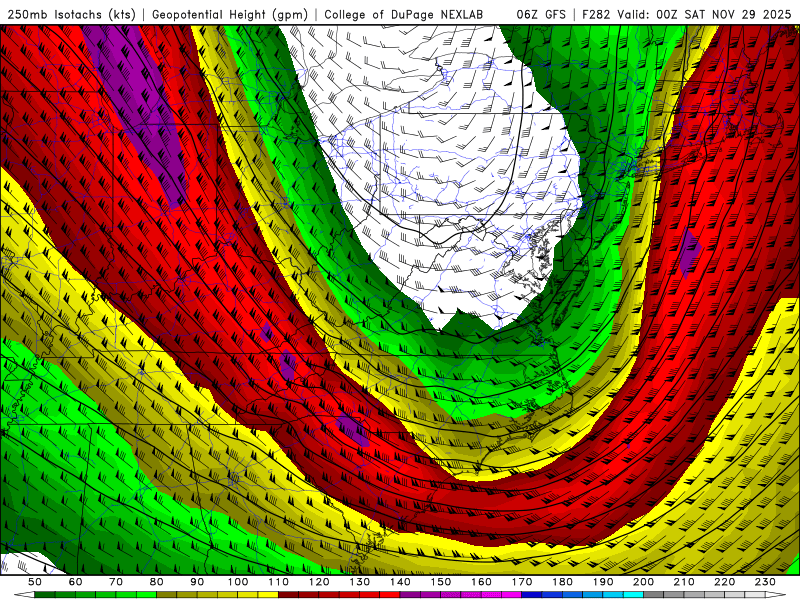This screenshot has height=600, width=800.
Task: Click the "250mb Isotachs (kts)" title text
Action: [71, 15]
